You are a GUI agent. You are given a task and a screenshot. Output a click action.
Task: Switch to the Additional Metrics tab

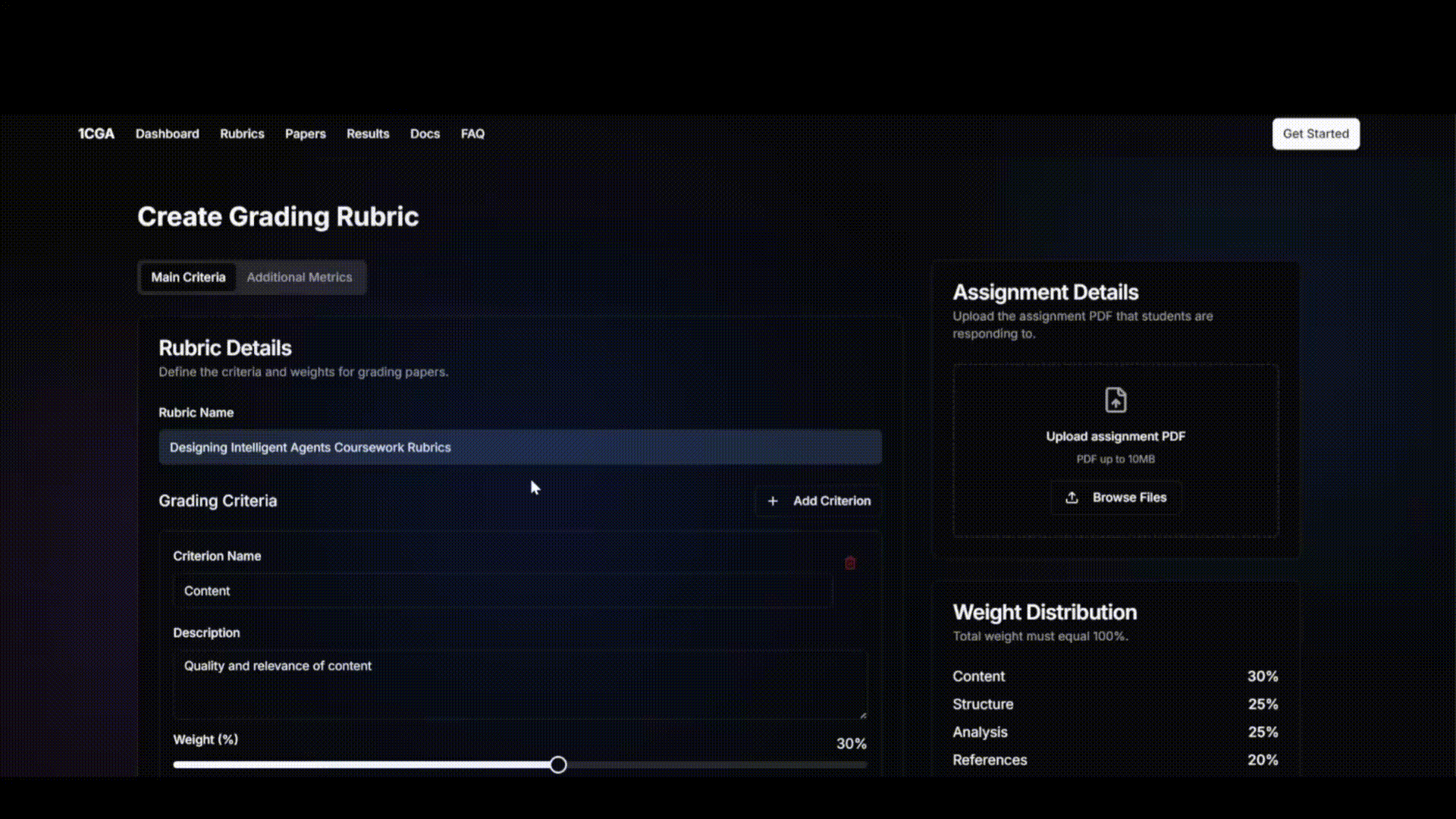pos(299,278)
